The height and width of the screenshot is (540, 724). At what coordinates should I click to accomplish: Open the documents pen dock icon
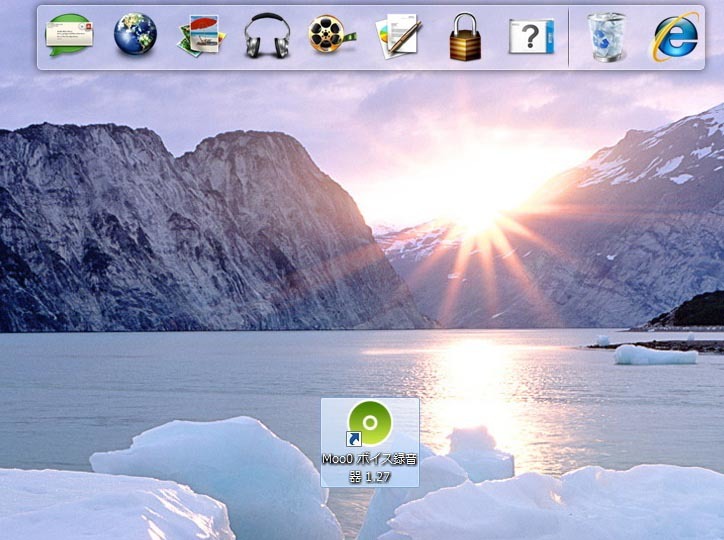click(399, 37)
